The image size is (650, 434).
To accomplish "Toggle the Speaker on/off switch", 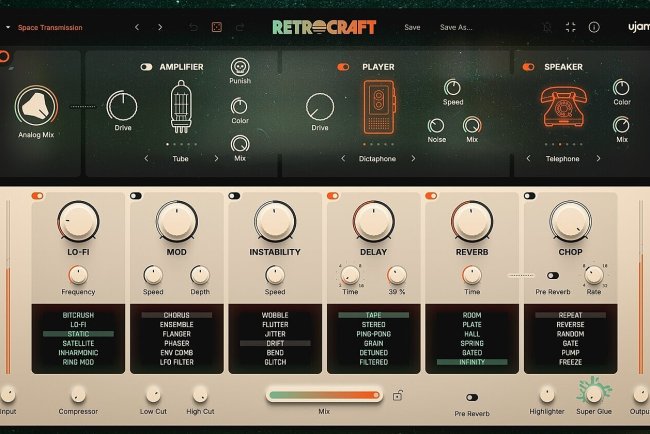I will [x=528, y=67].
